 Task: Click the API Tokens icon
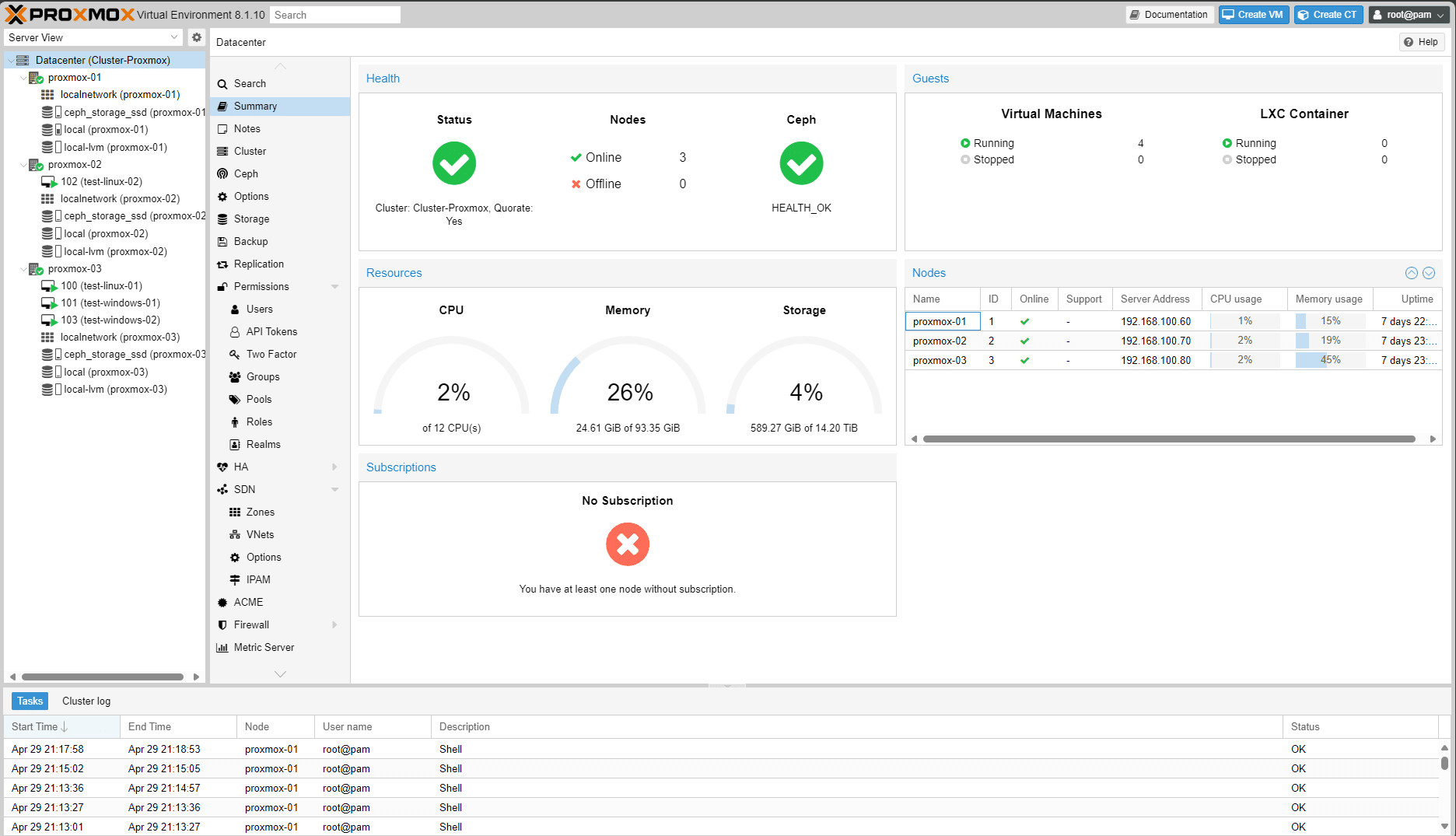point(235,332)
